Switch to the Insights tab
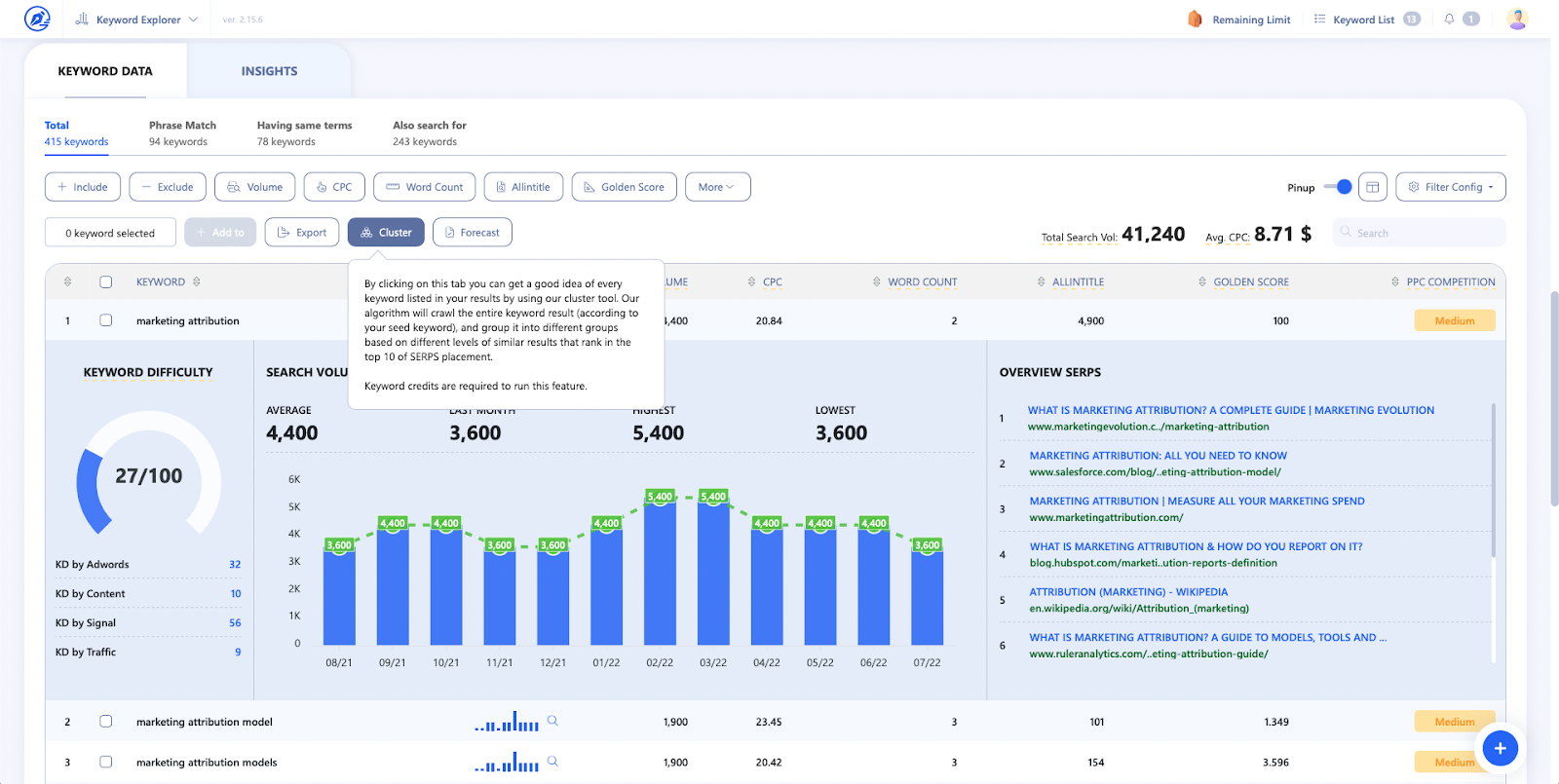Screen dimensions: 1559x784 (x=269, y=71)
